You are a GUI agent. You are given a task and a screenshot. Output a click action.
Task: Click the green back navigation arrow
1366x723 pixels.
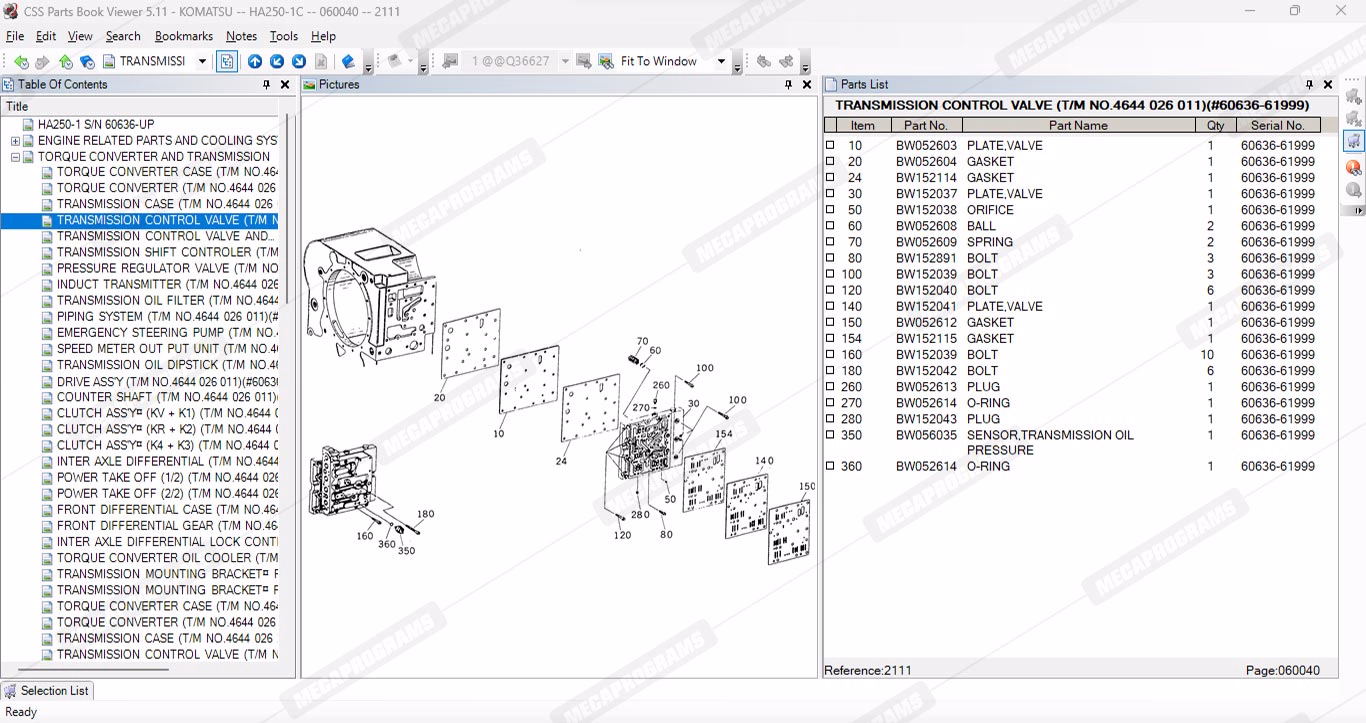point(21,62)
